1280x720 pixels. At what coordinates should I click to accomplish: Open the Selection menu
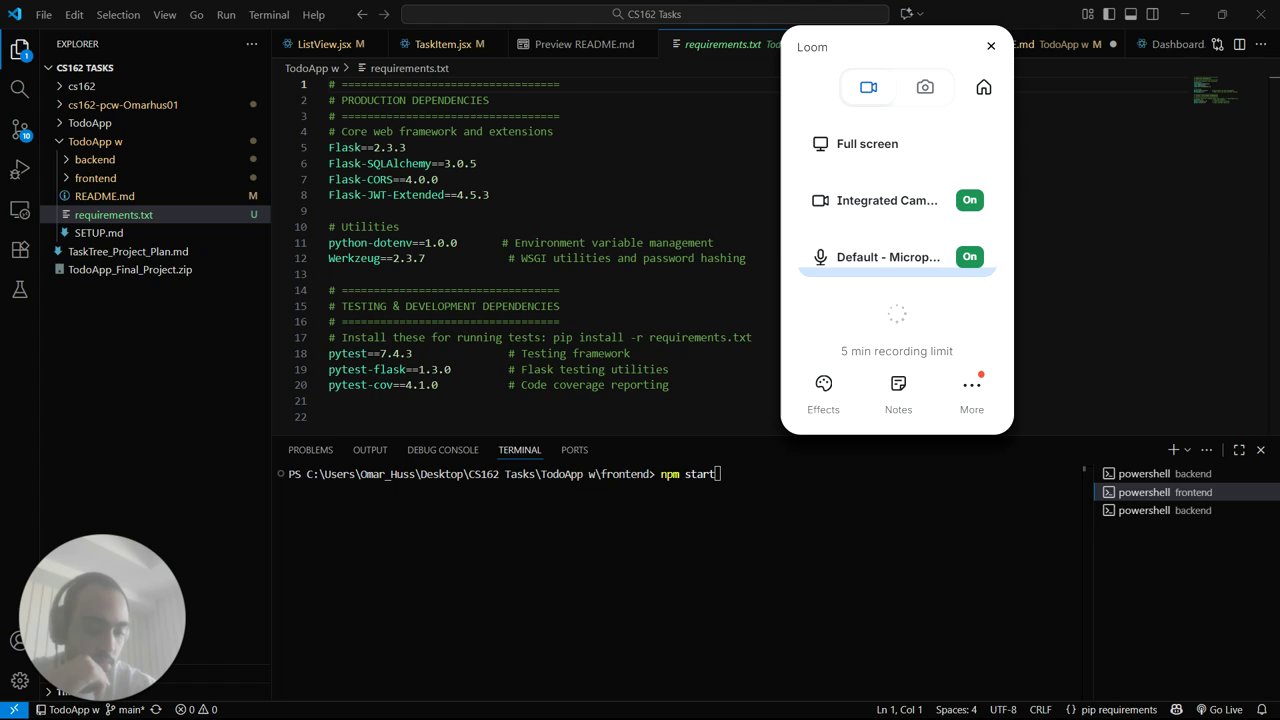119,15
